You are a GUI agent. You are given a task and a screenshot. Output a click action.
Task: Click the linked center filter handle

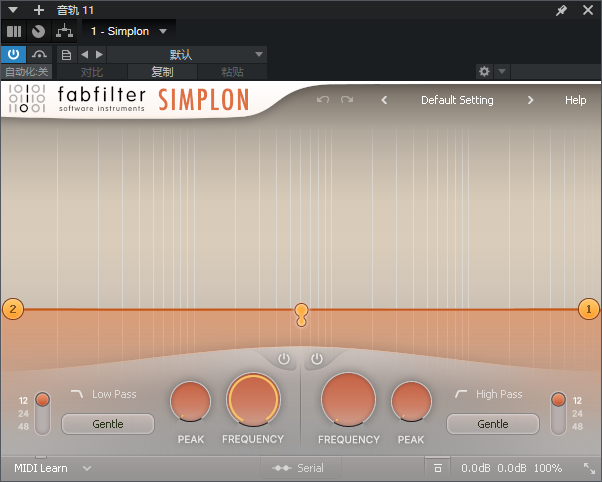[x=301, y=315]
